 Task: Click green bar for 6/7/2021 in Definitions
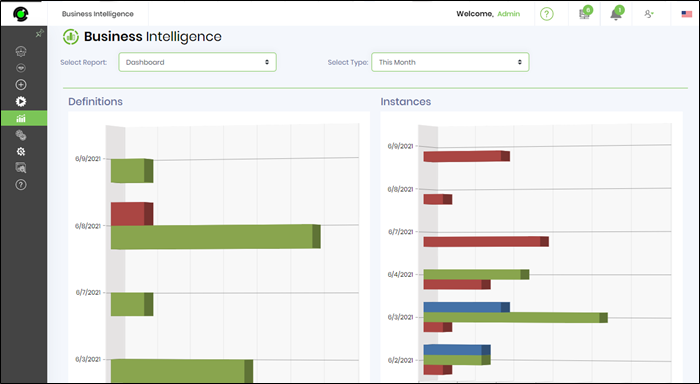click(x=132, y=305)
